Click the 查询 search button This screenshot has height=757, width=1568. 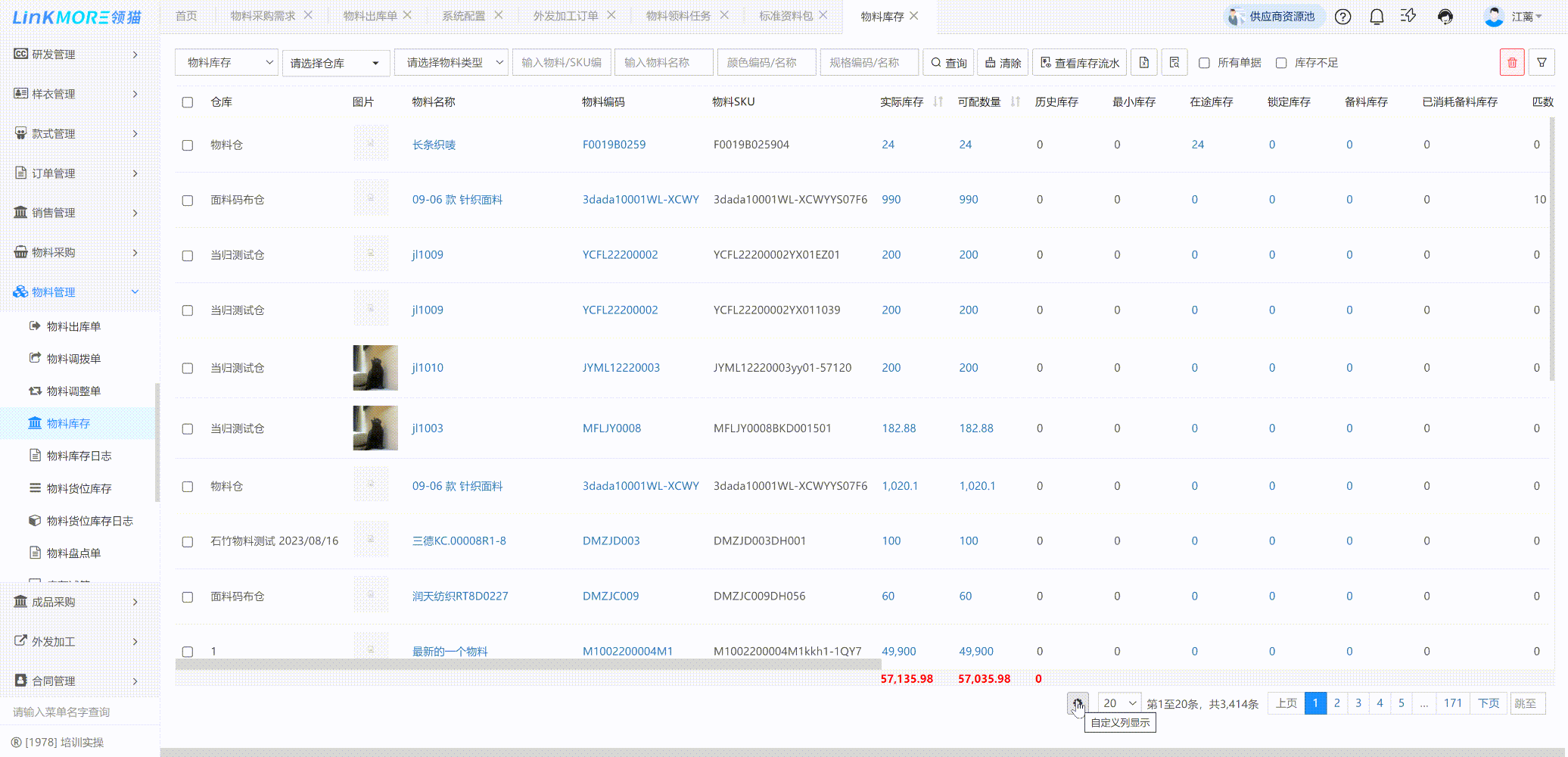tap(948, 63)
